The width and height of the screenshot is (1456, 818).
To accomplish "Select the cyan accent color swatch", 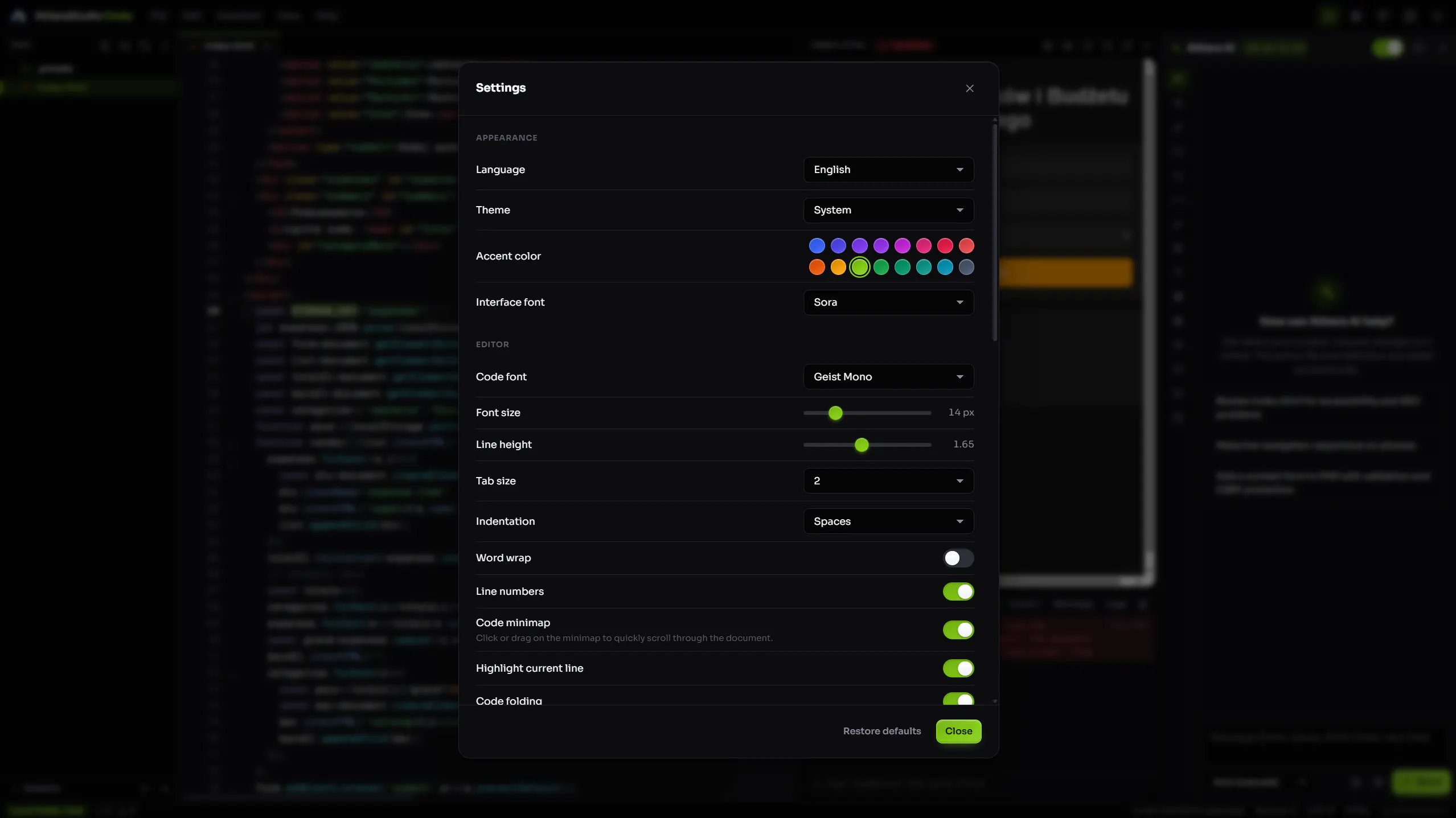I will (x=945, y=268).
